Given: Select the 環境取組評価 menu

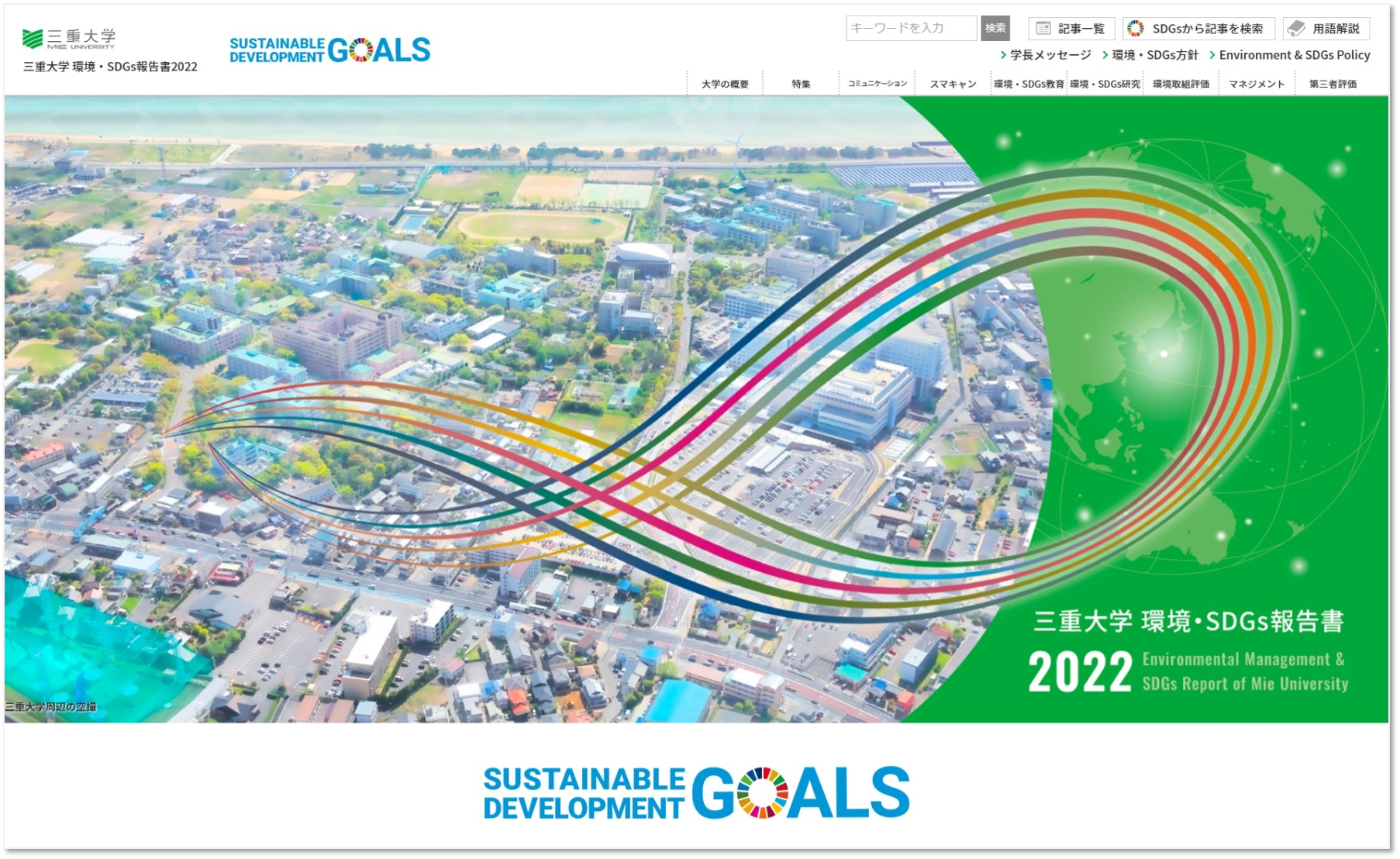Looking at the screenshot, I should coord(1181,84).
